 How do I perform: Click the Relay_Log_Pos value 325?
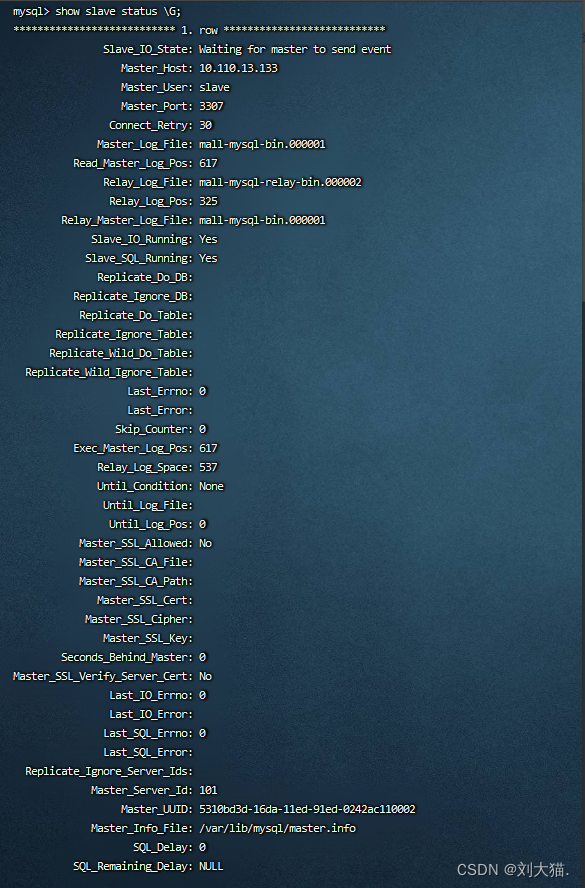coord(208,201)
